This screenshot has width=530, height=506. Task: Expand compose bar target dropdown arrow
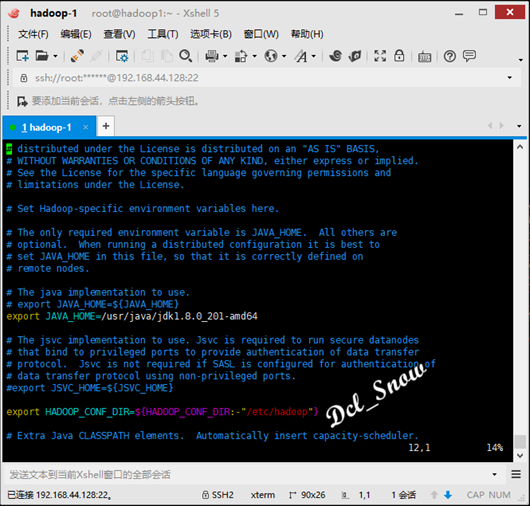[x=495, y=475]
